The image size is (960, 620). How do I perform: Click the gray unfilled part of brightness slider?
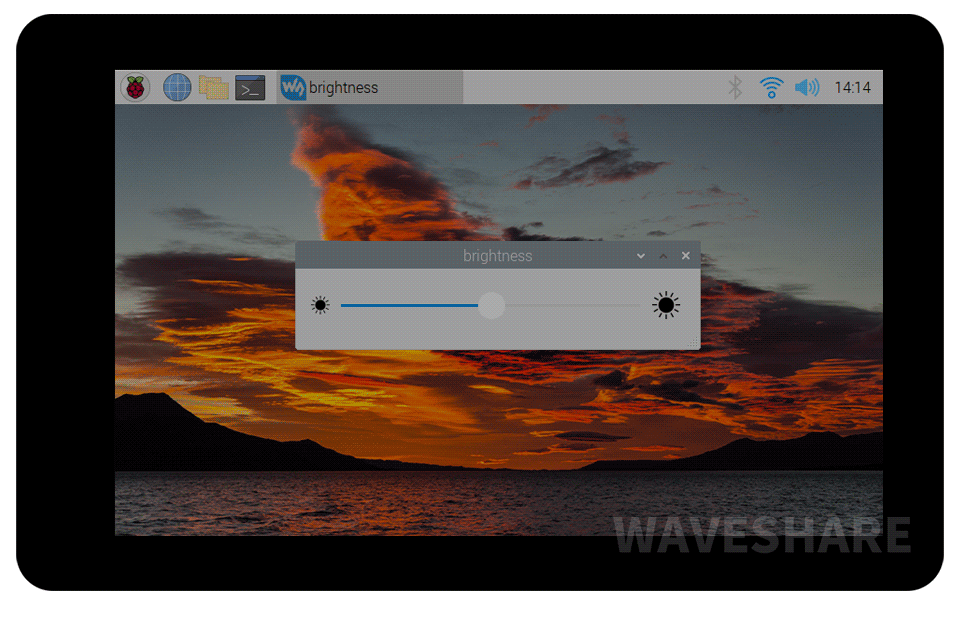pyautogui.click(x=572, y=306)
